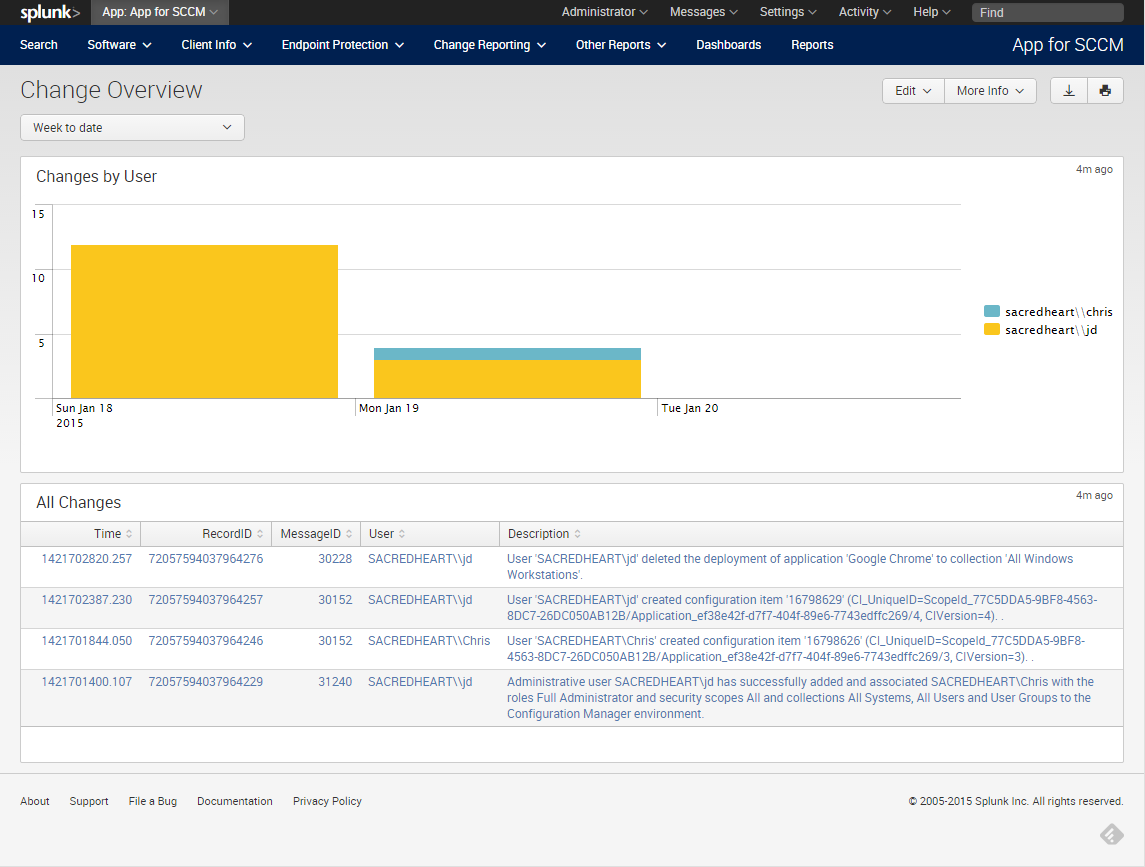Open the Endpoint Protection menu
The height and width of the screenshot is (867, 1145).
342,45
